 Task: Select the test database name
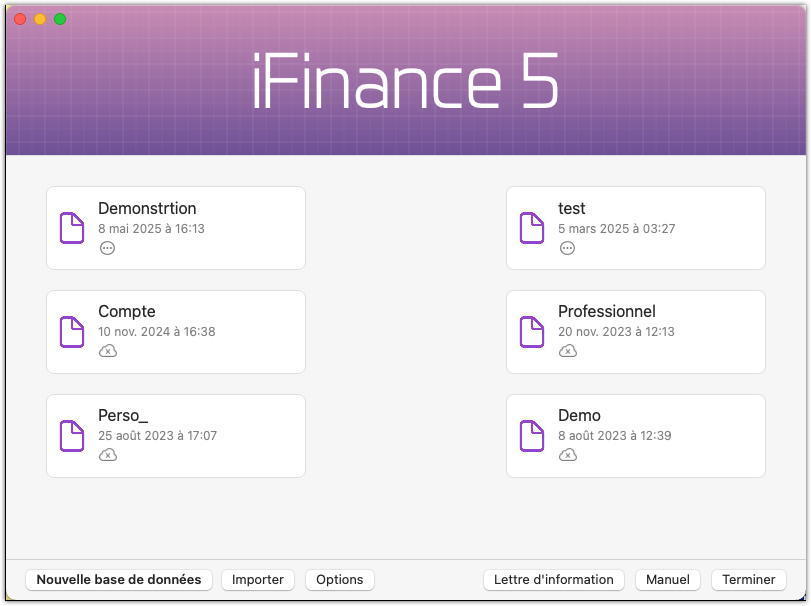[x=572, y=208]
